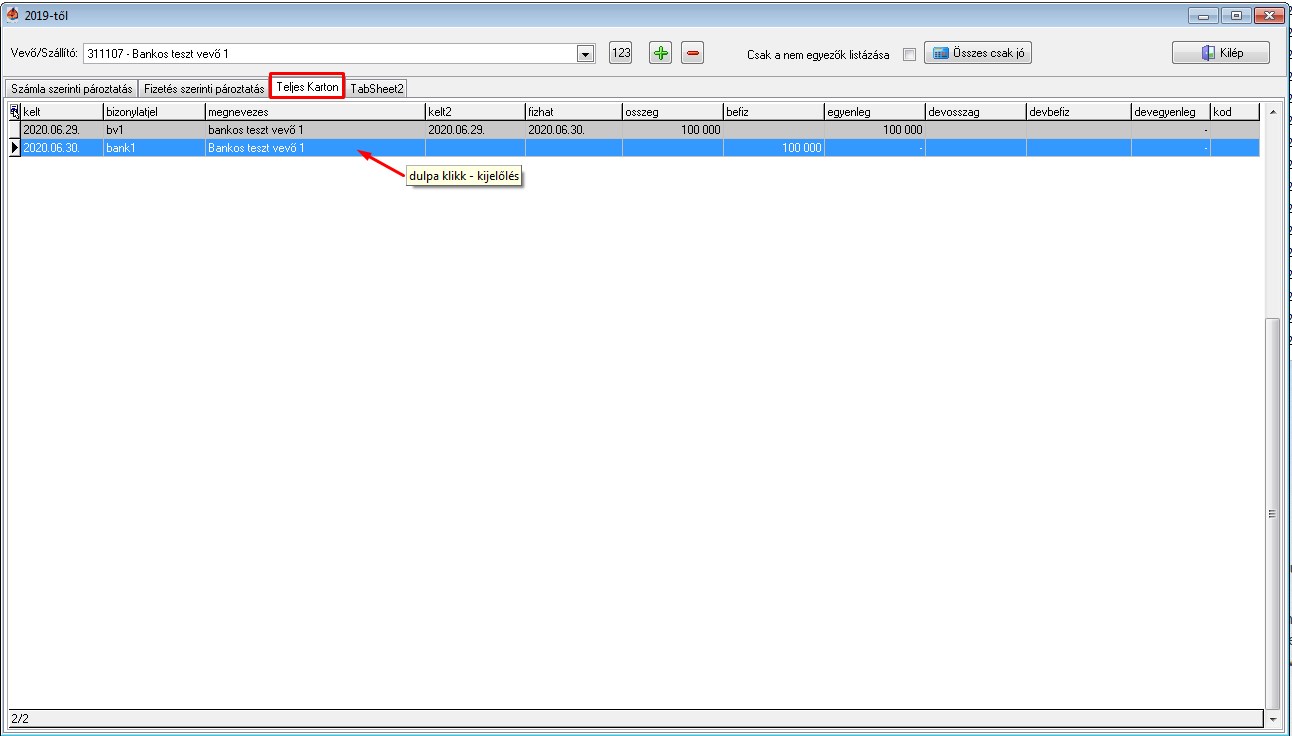Click the 'Bankos teszt vevő 1' cell in the bank1 row
Image resolution: width=1292 pixels, height=736 pixels.
tap(315, 148)
